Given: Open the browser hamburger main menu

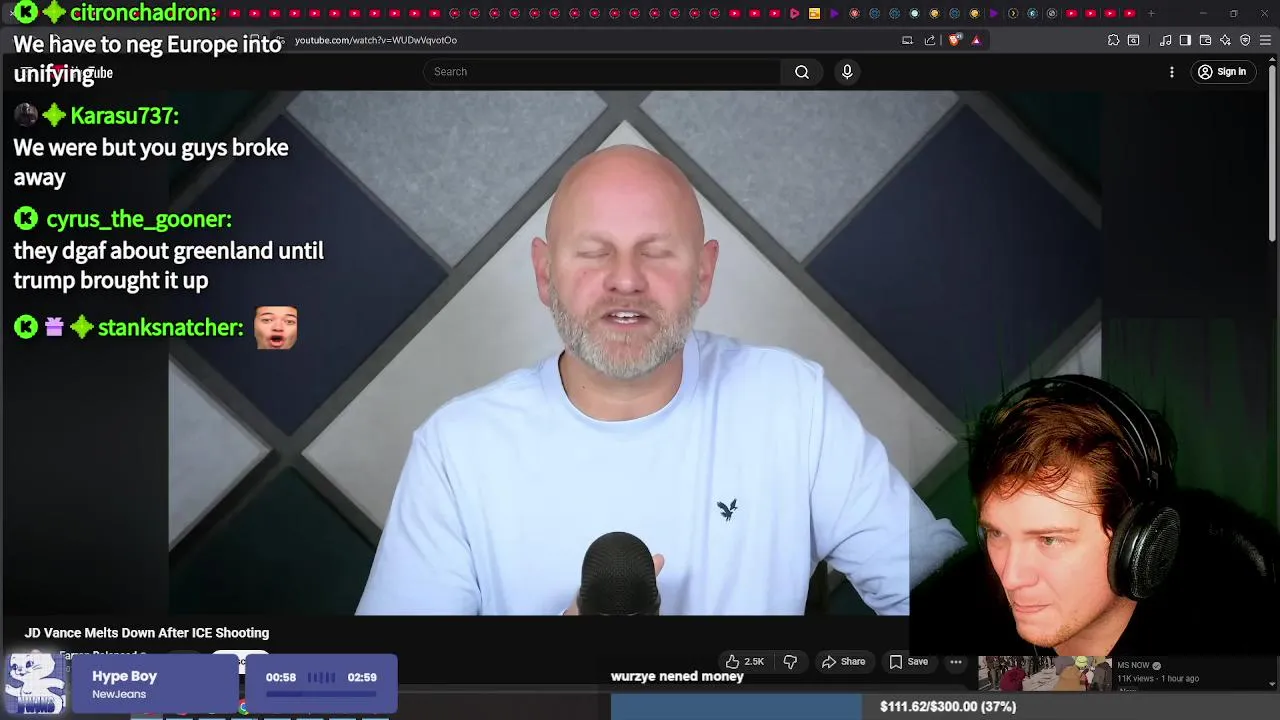Looking at the screenshot, I should (1265, 40).
